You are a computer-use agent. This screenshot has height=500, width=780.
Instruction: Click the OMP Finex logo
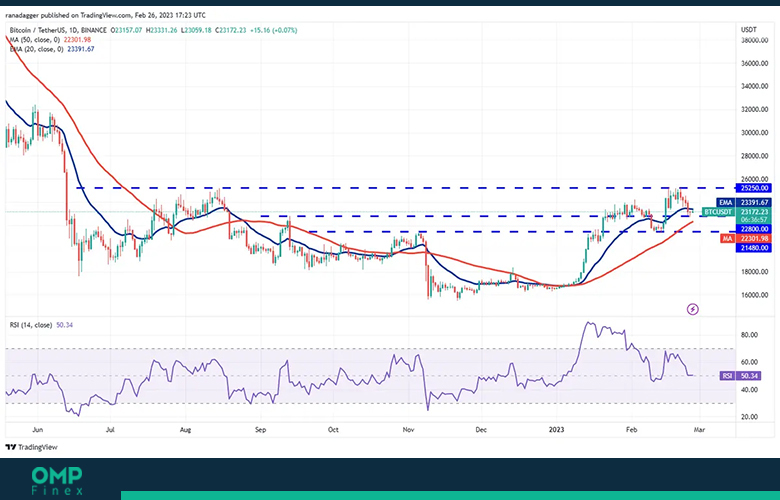(58, 481)
